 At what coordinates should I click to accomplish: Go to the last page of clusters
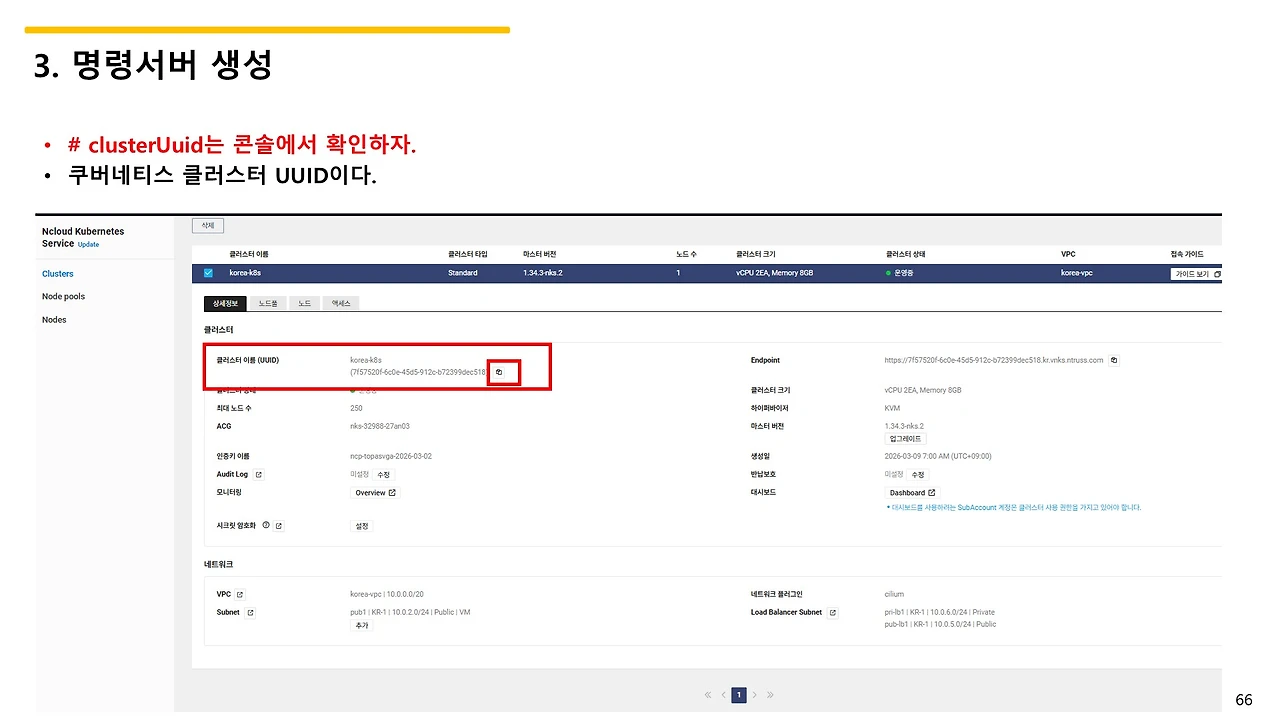point(770,695)
